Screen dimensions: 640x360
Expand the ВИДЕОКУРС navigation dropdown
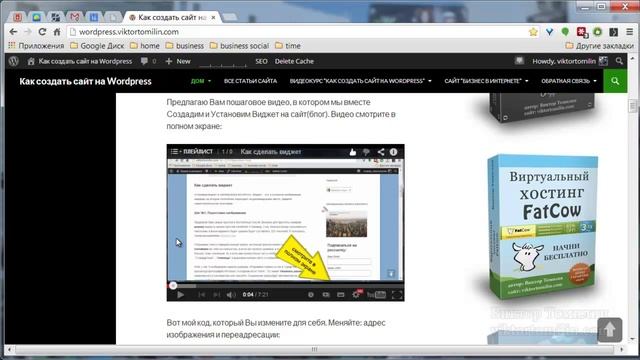coord(360,81)
